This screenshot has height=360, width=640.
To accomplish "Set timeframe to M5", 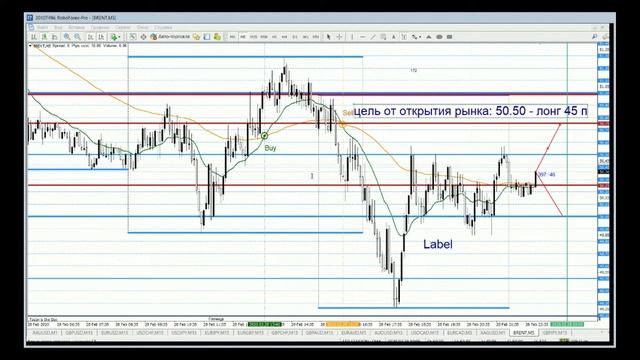I will coord(242,37).
